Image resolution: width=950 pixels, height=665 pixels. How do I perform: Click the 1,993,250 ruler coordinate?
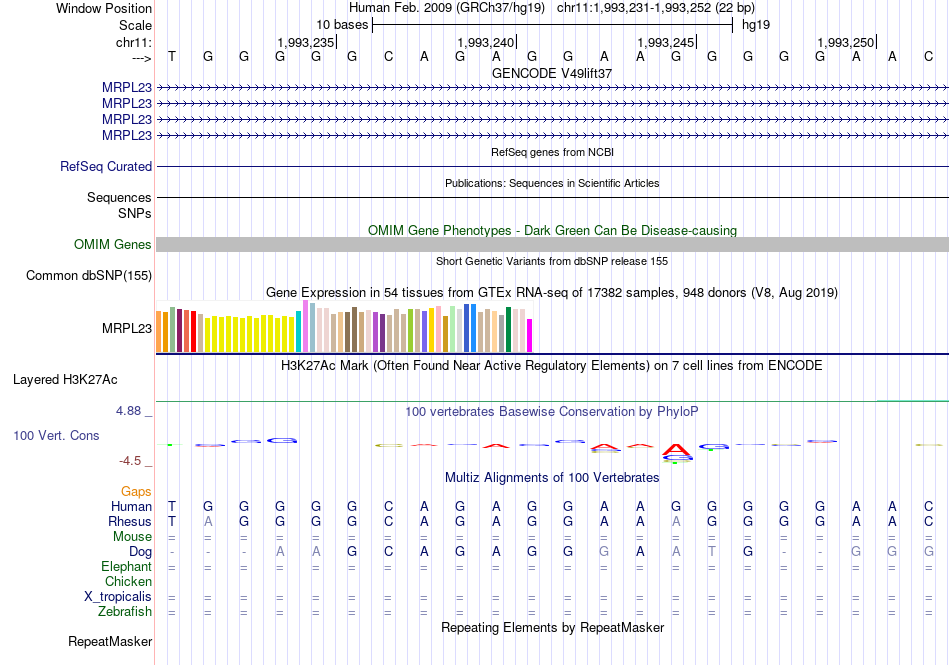845,42
